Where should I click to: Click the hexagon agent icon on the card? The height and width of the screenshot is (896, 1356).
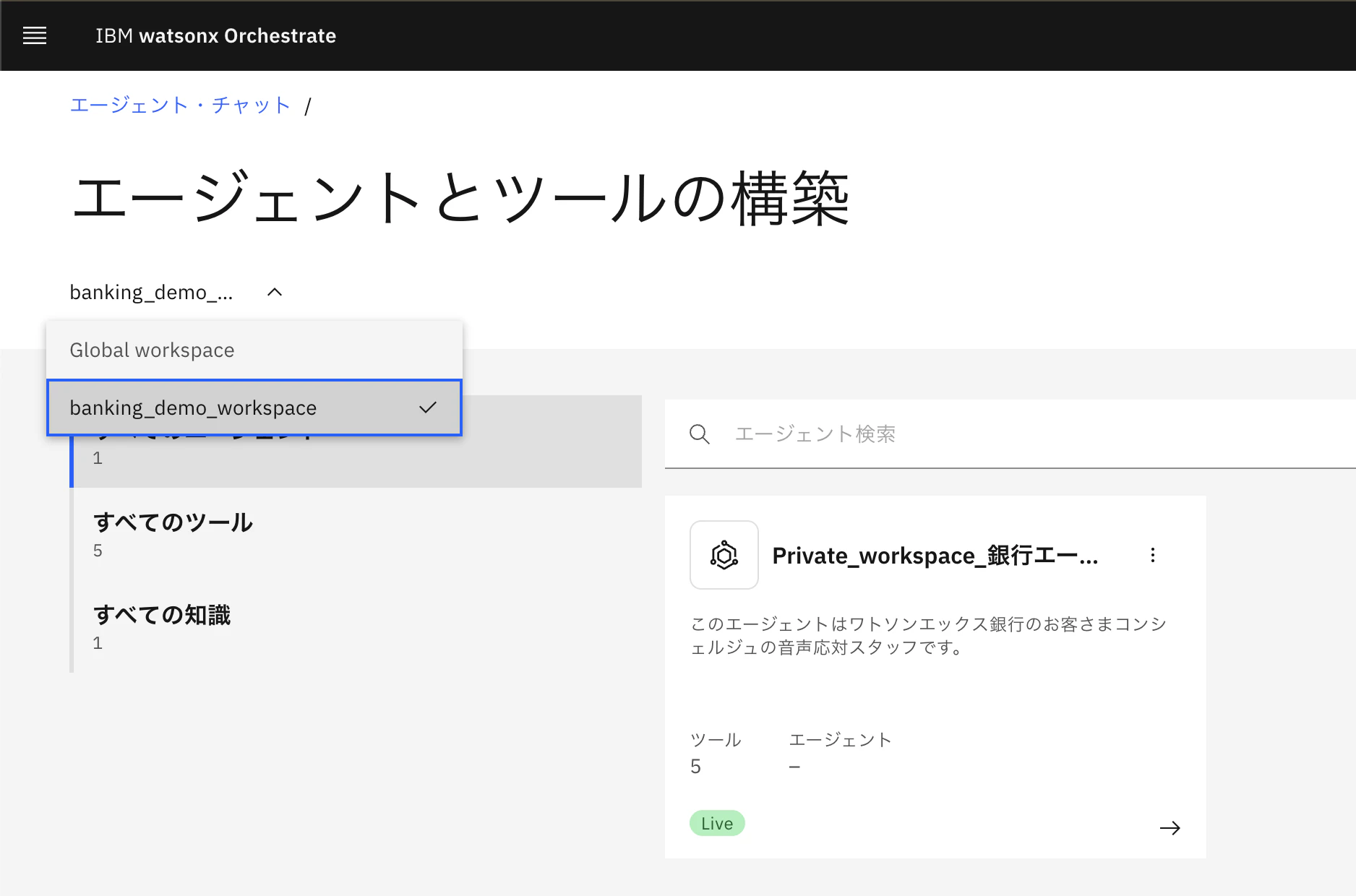click(x=724, y=555)
